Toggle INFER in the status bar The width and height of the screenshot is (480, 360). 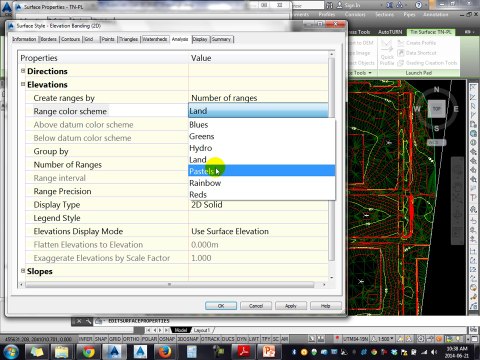click(x=85, y=339)
